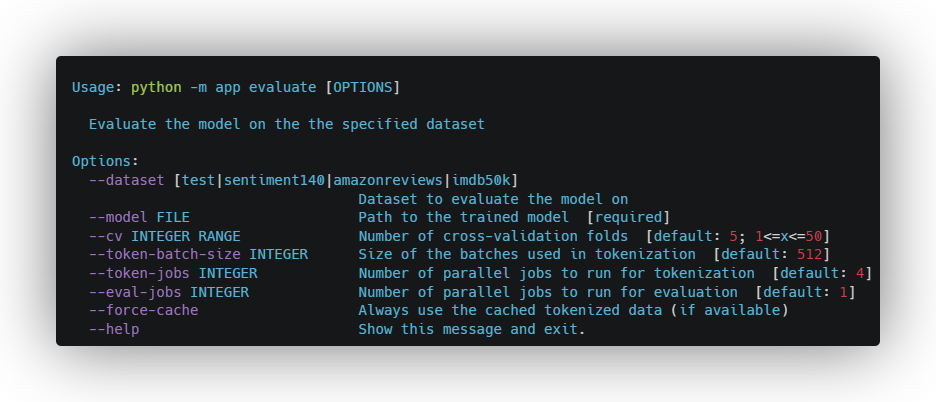
Task: Click the "1<=x<=50" range text
Action: tap(788, 236)
